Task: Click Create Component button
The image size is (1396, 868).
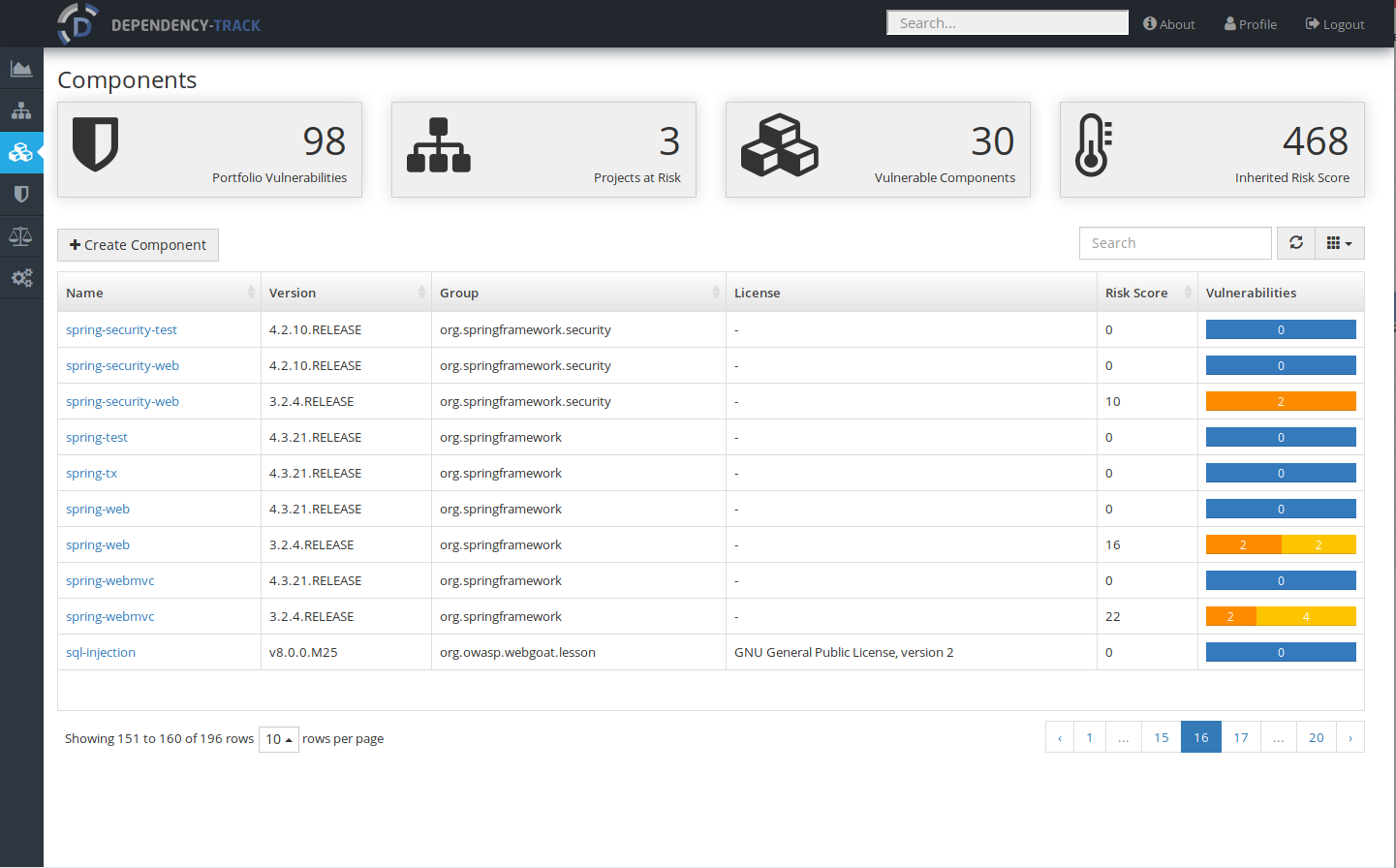Action: 138,245
